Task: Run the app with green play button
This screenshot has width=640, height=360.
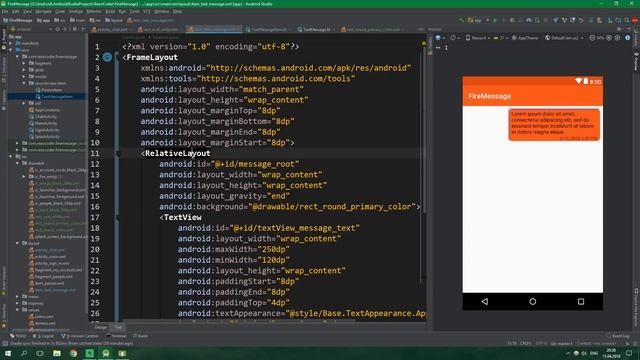Action: pos(495,20)
